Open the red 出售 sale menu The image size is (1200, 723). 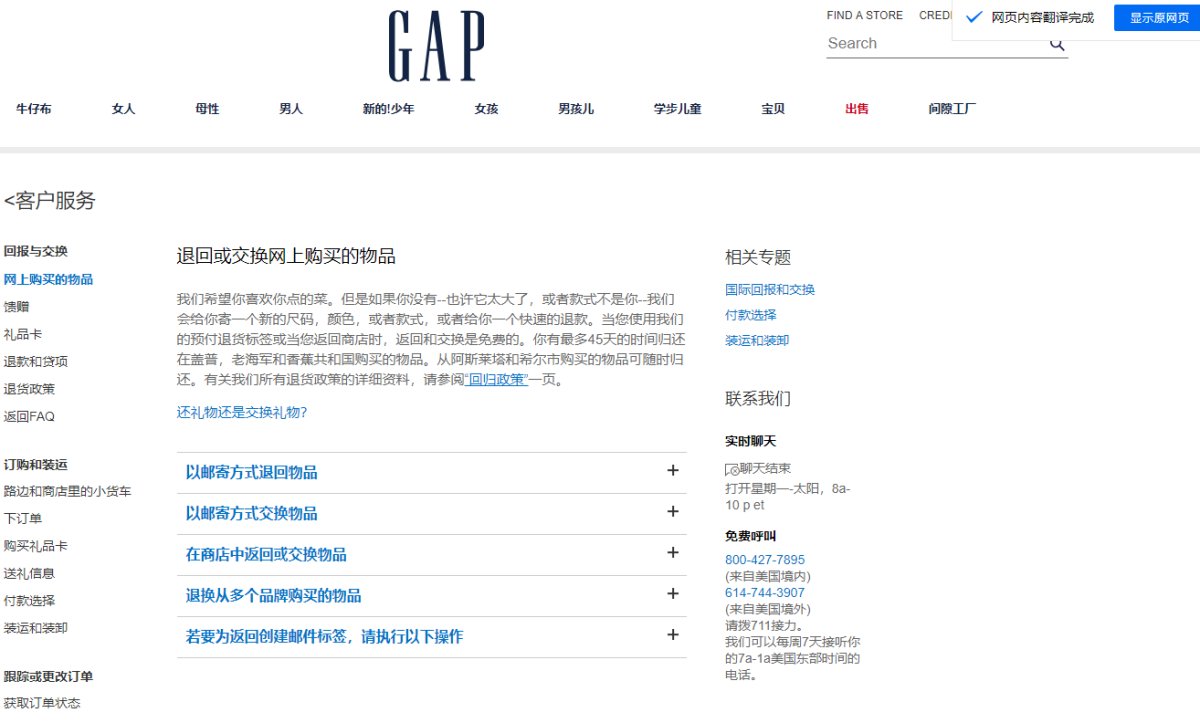857,109
